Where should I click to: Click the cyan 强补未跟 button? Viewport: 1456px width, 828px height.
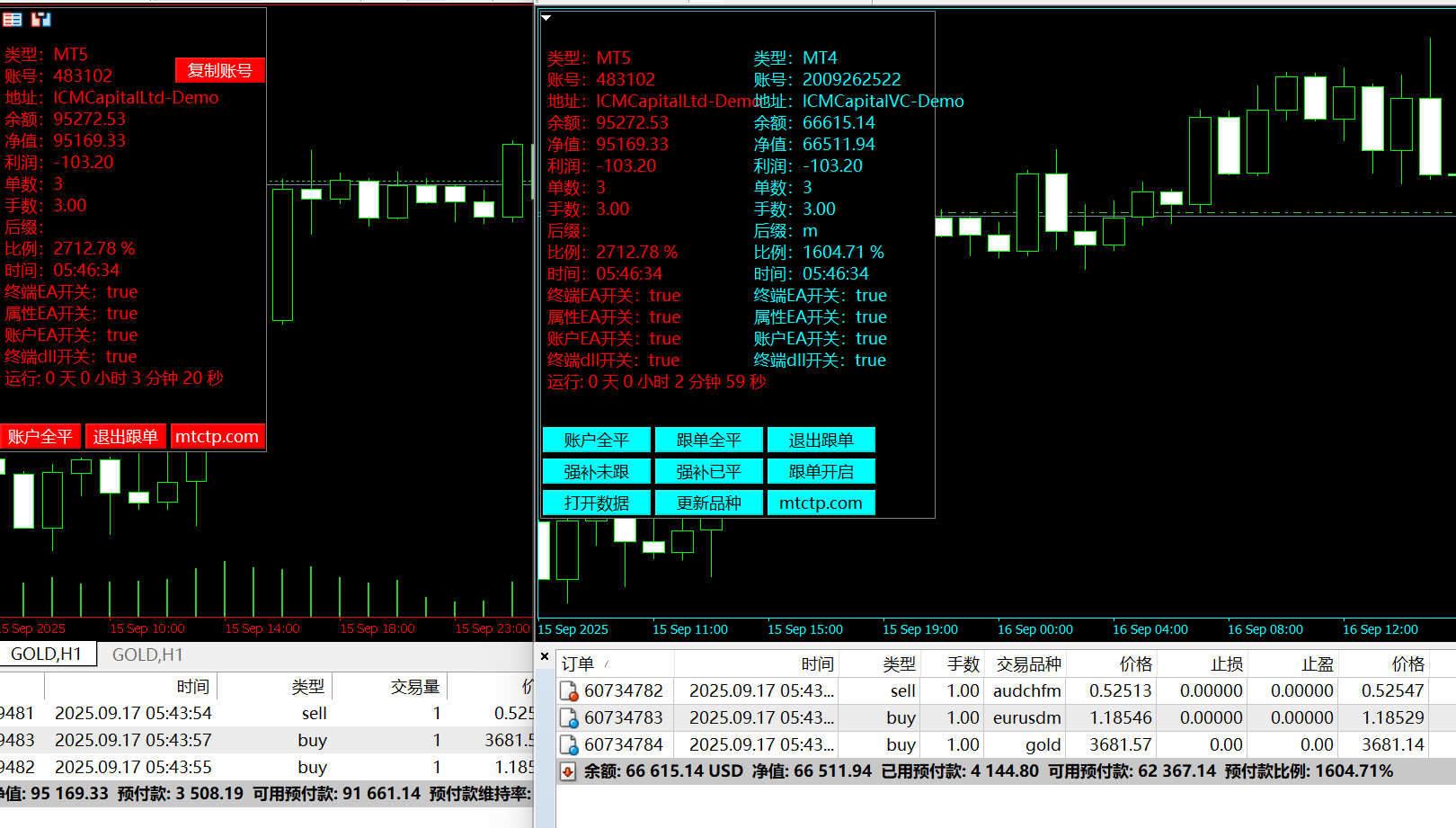pos(596,472)
